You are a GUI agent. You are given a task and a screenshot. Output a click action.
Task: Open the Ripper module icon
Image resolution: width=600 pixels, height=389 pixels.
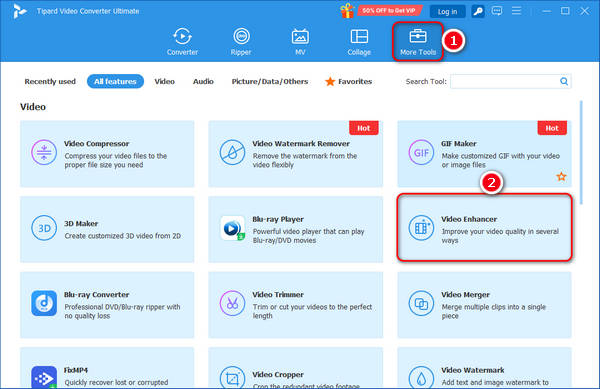point(241,37)
